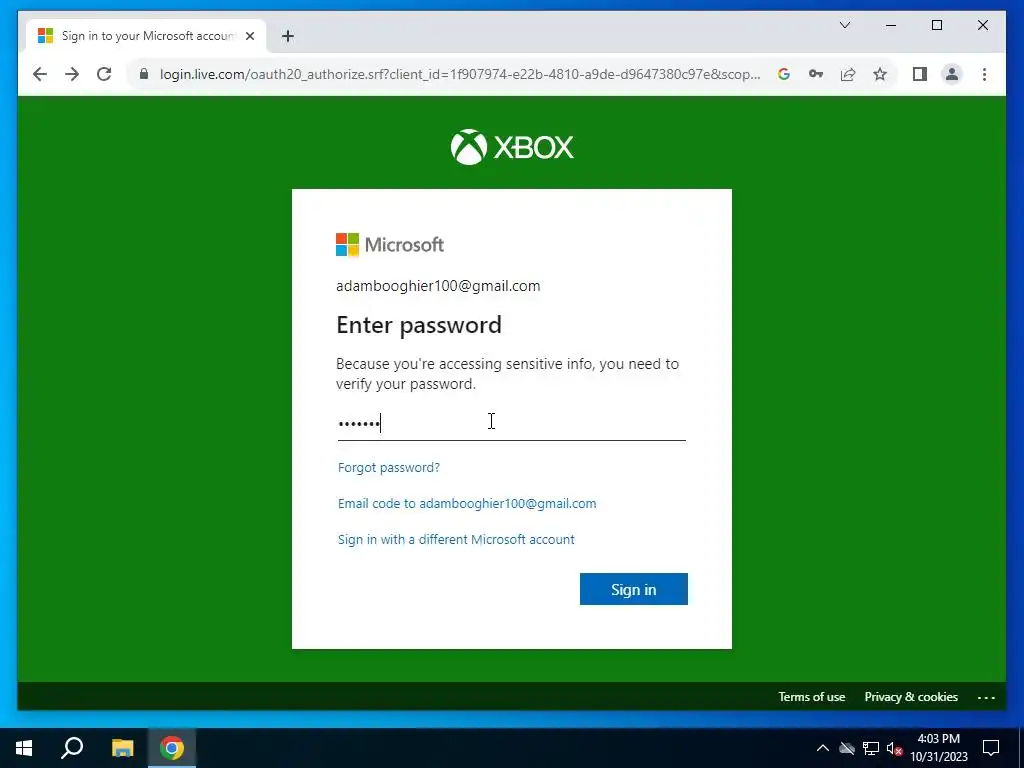Open the Google icon in address bar
This screenshot has height=768, width=1024.
784,74
